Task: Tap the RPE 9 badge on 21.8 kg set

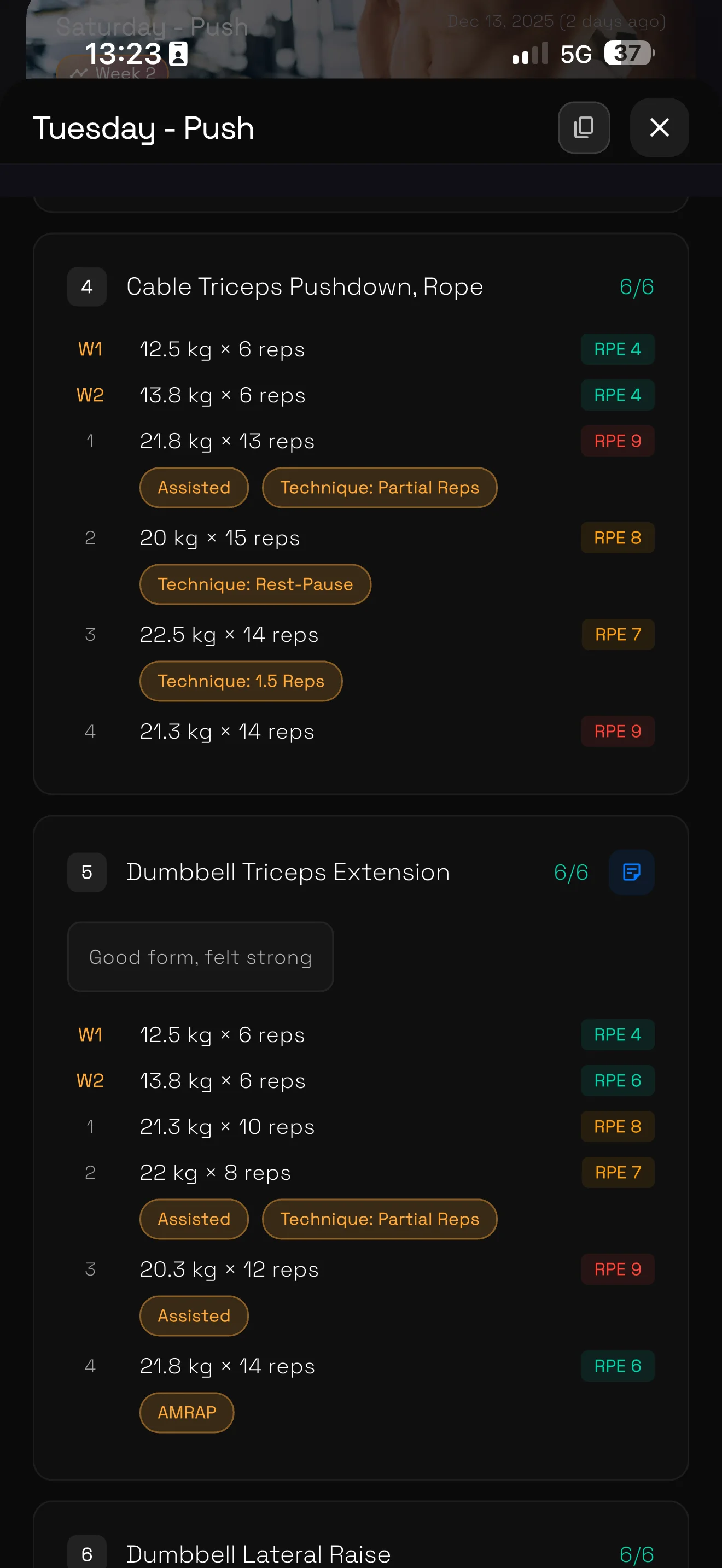Action: click(x=616, y=441)
